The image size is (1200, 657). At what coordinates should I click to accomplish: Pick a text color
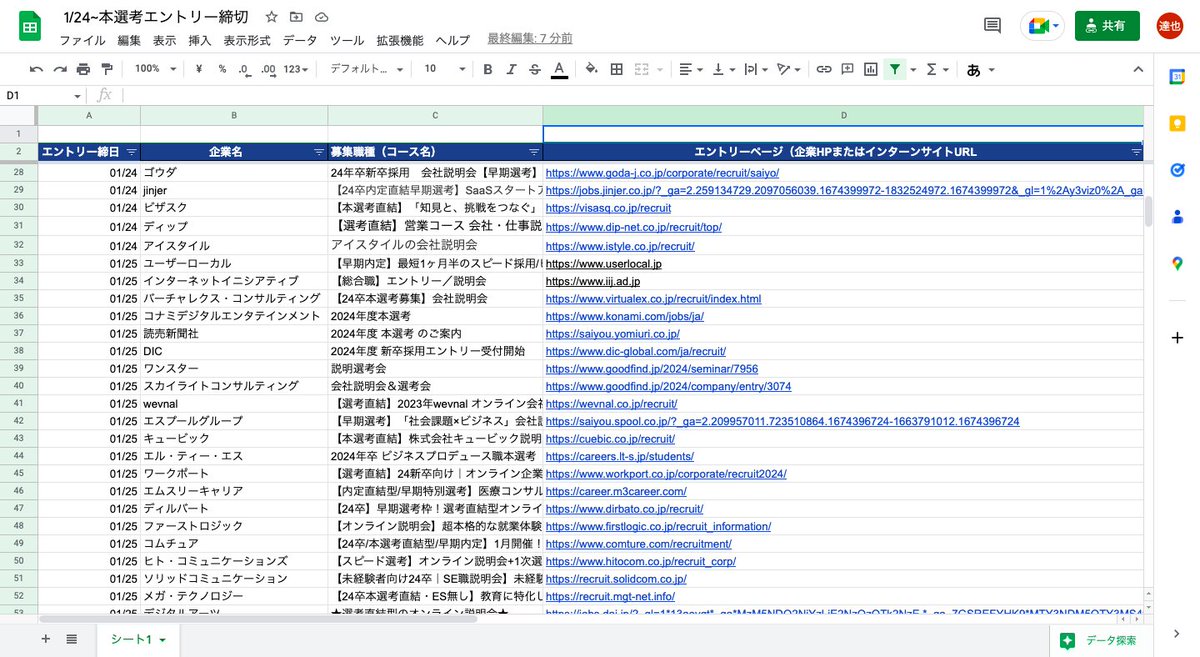click(x=559, y=69)
